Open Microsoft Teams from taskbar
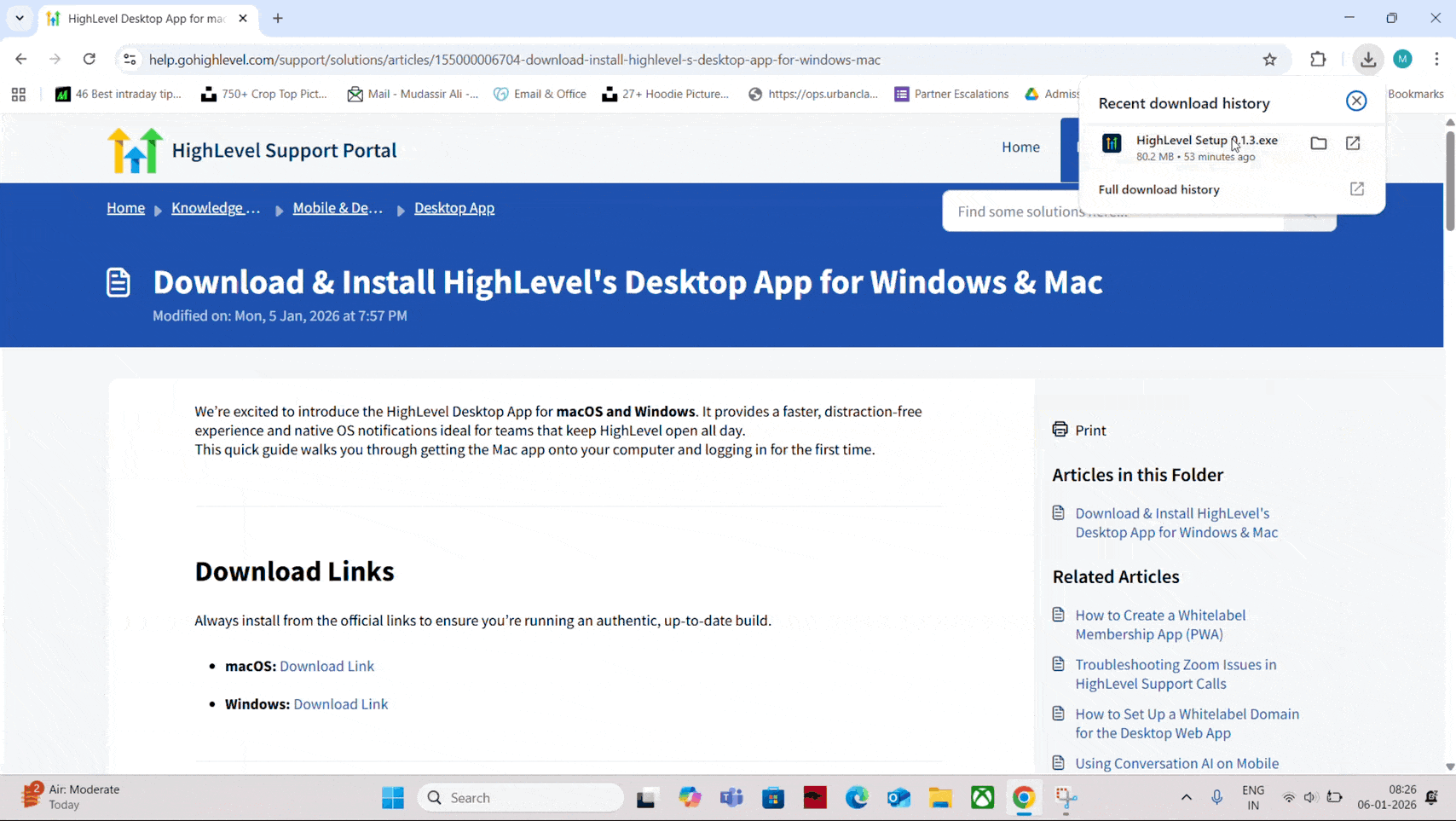 point(731,798)
